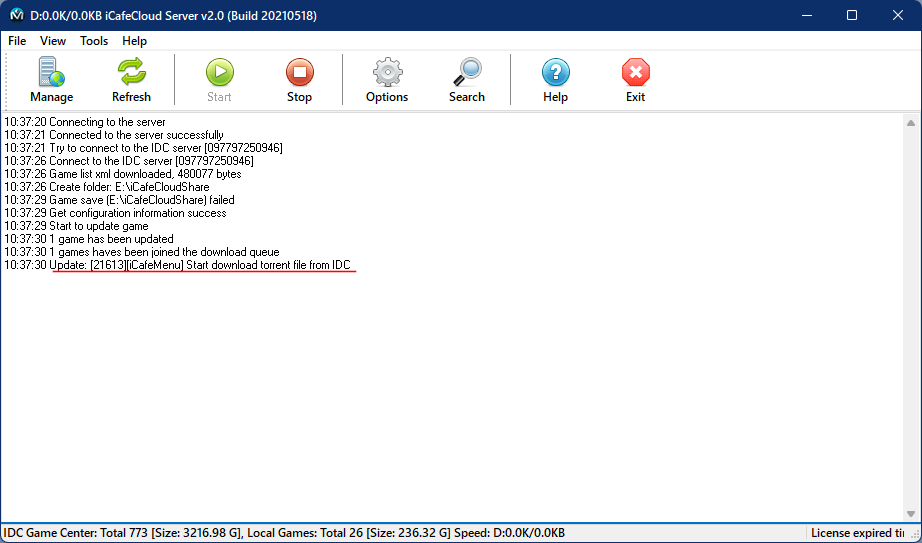Viewport: 922px width, 543px height.
Task: Select the underlined iCafeMenu update log line
Action: pyautogui.click(x=202, y=265)
